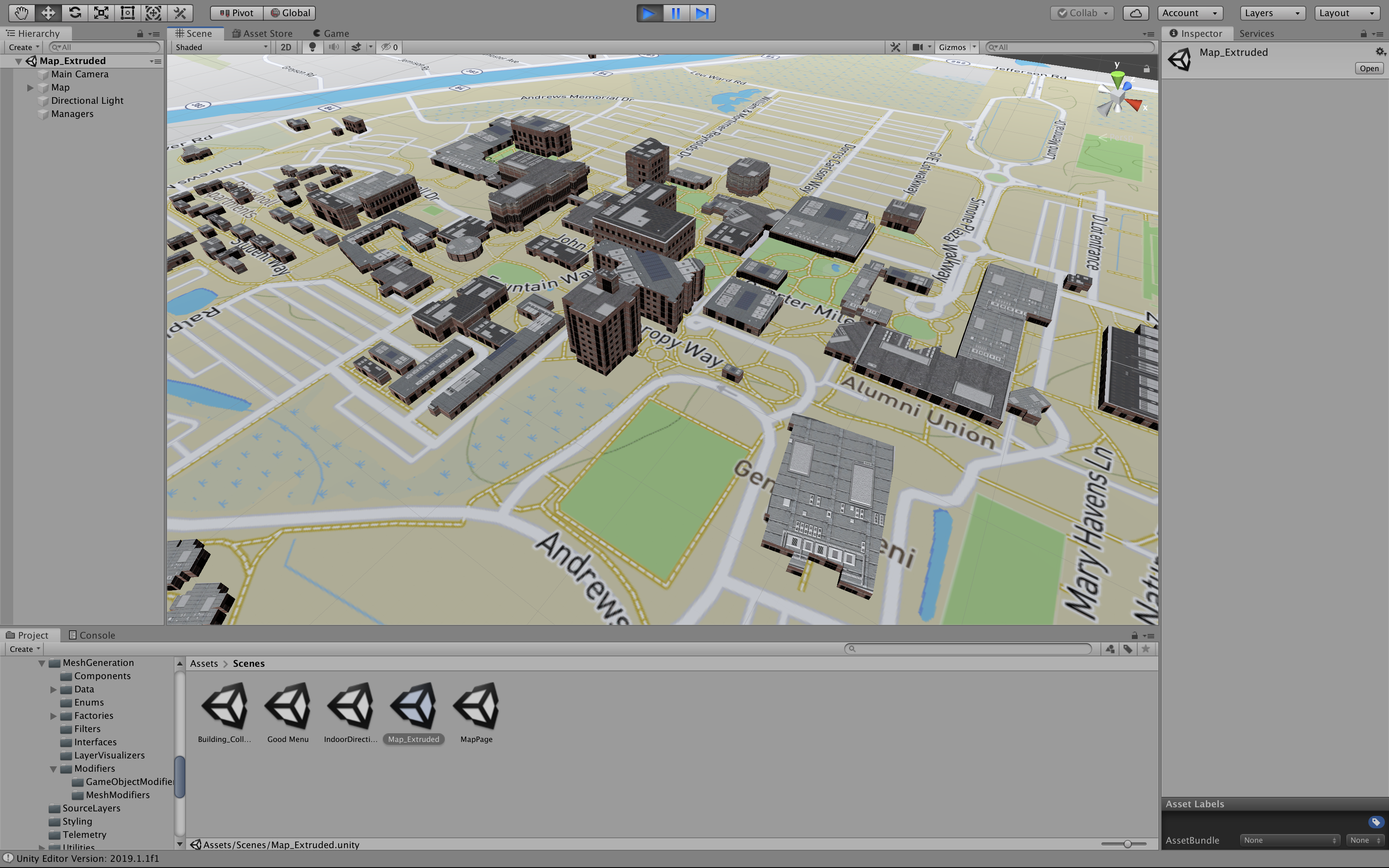
Task: Toggle scene lighting lightbulb icon
Action: [312, 47]
